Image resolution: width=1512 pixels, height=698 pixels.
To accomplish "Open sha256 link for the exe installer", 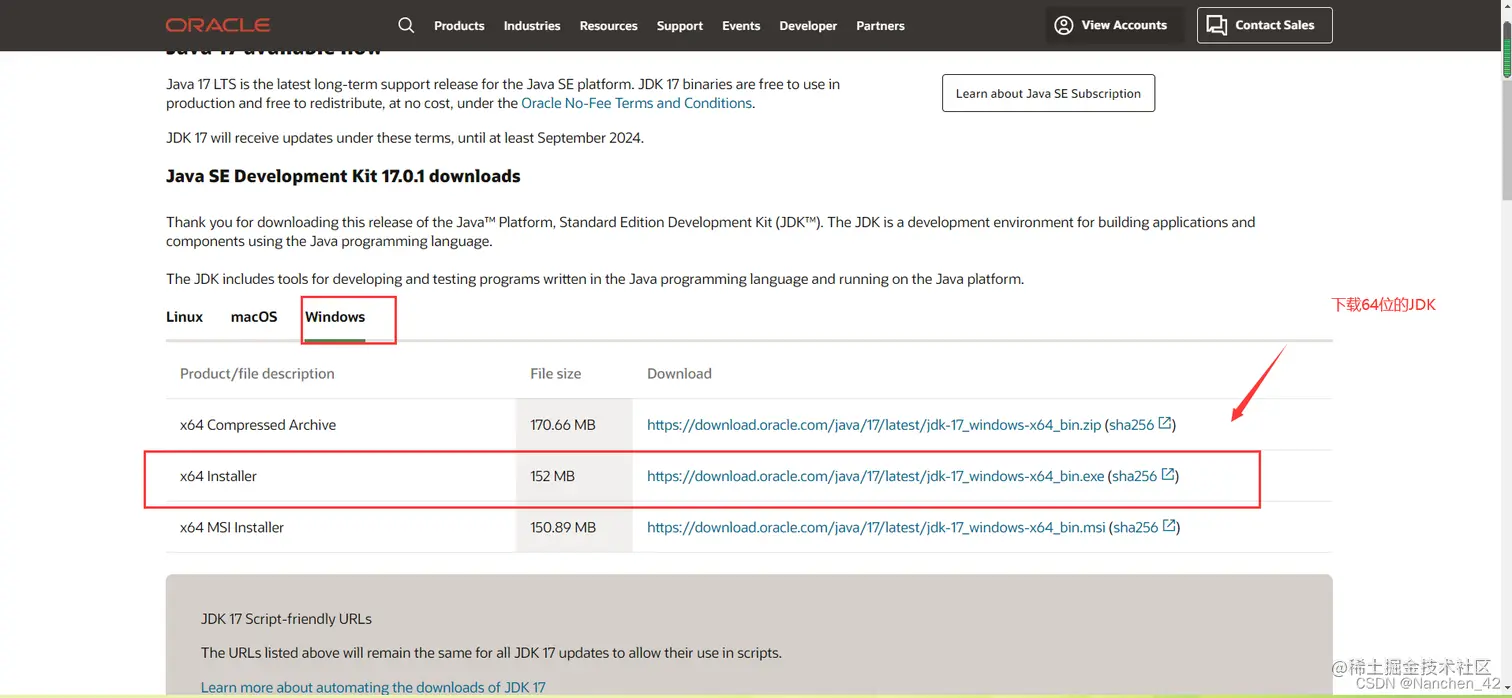I will (1134, 476).
